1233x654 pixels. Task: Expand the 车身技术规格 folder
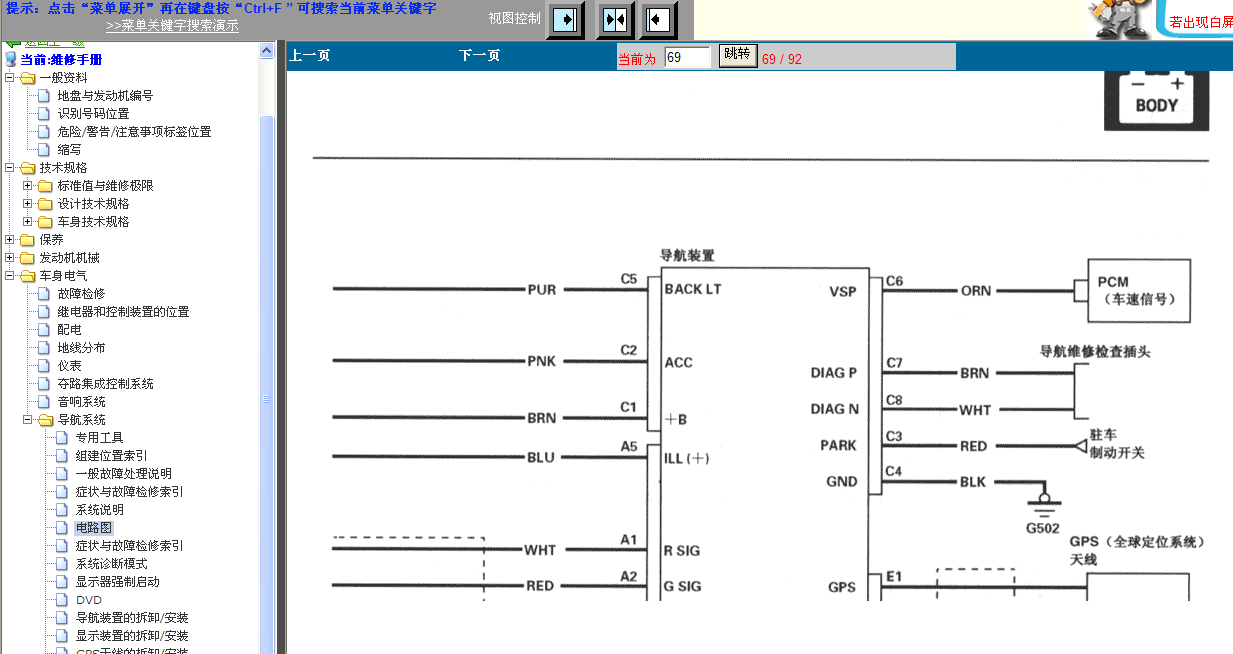pos(28,222)
